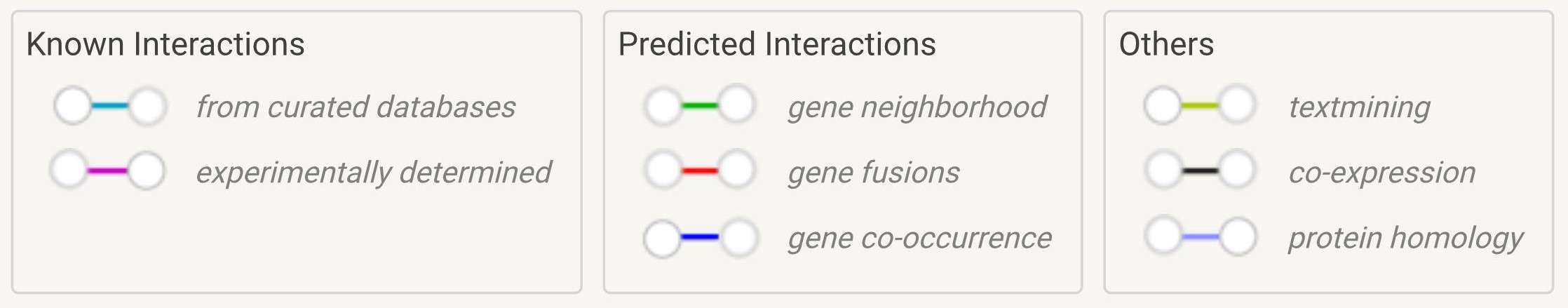Select the 'textmining' label
The width and height of the screenshot is (1568, 308).
pyautogui.click(x=1359, y=107)
